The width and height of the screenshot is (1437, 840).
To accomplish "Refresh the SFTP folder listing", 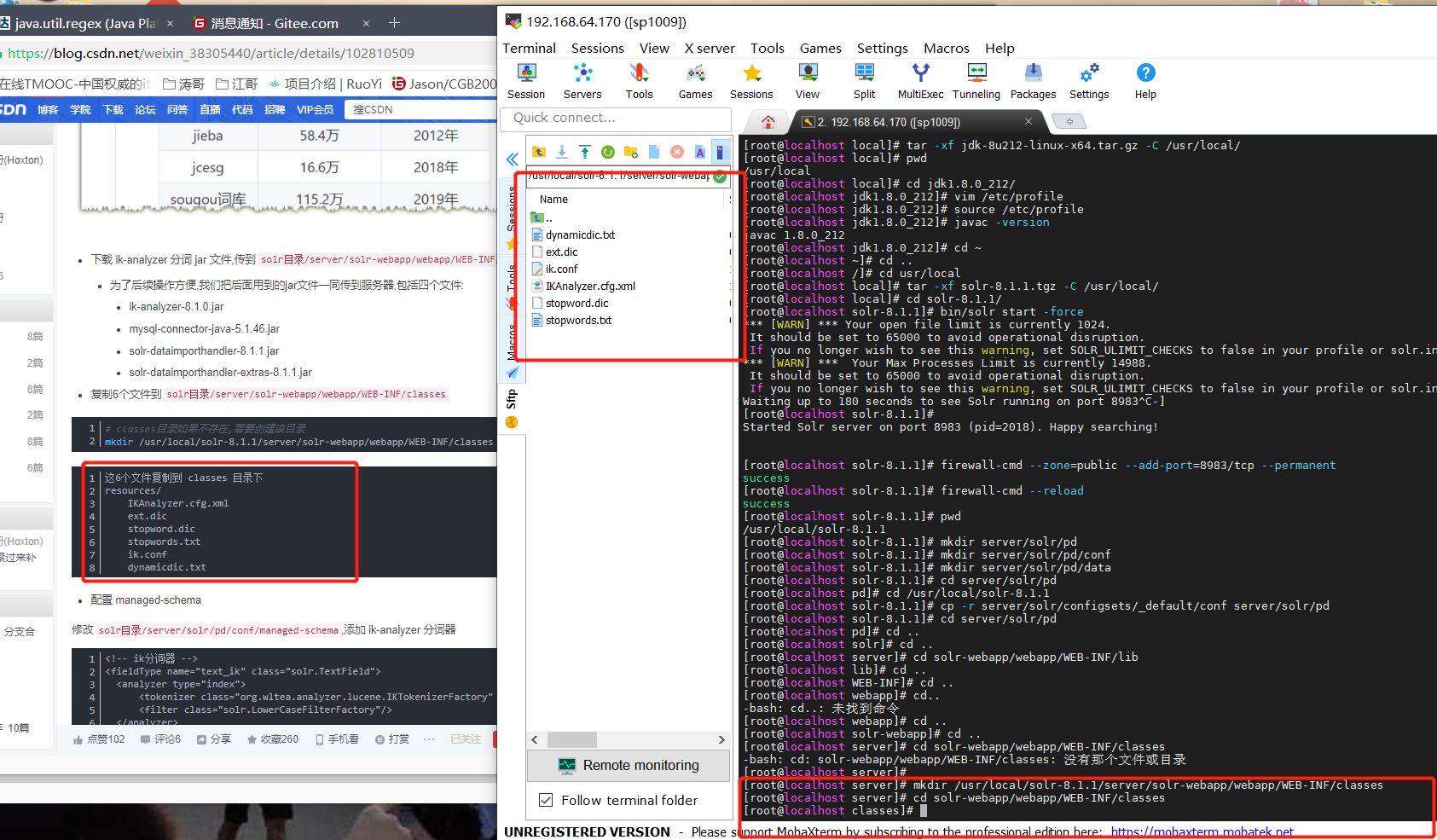I will click(608, 152).
